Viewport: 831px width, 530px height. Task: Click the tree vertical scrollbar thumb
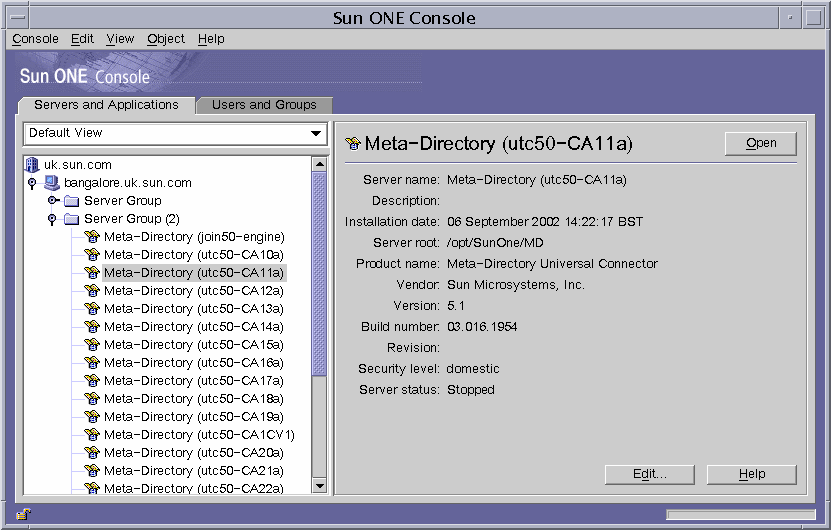320,274
